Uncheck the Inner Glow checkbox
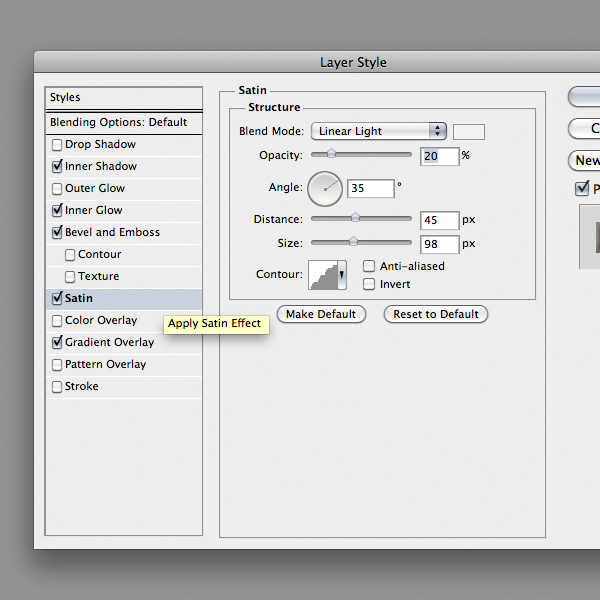This screenshot has width=600, height=600. [57, 210]
